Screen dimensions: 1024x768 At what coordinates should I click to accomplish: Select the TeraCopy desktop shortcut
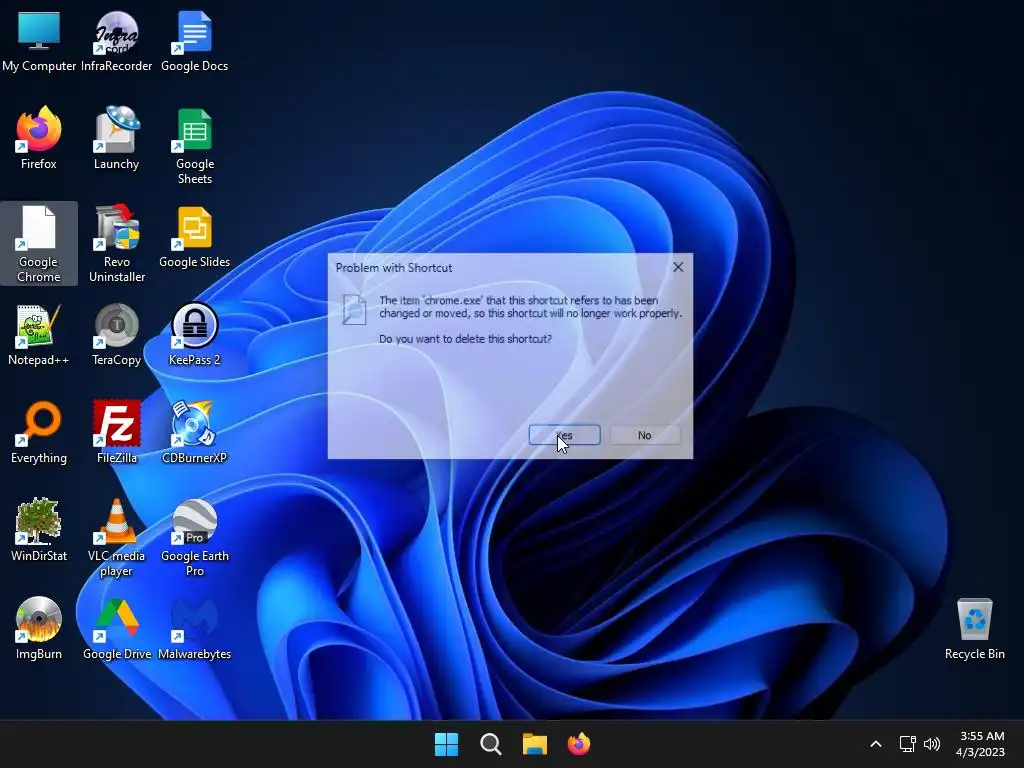tap(116, 334)
